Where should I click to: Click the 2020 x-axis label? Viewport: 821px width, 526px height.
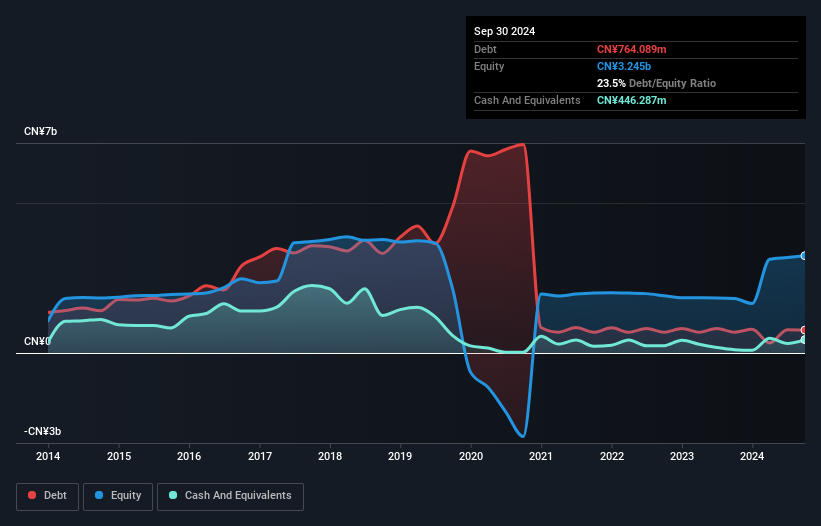click(x=471, y=456)
